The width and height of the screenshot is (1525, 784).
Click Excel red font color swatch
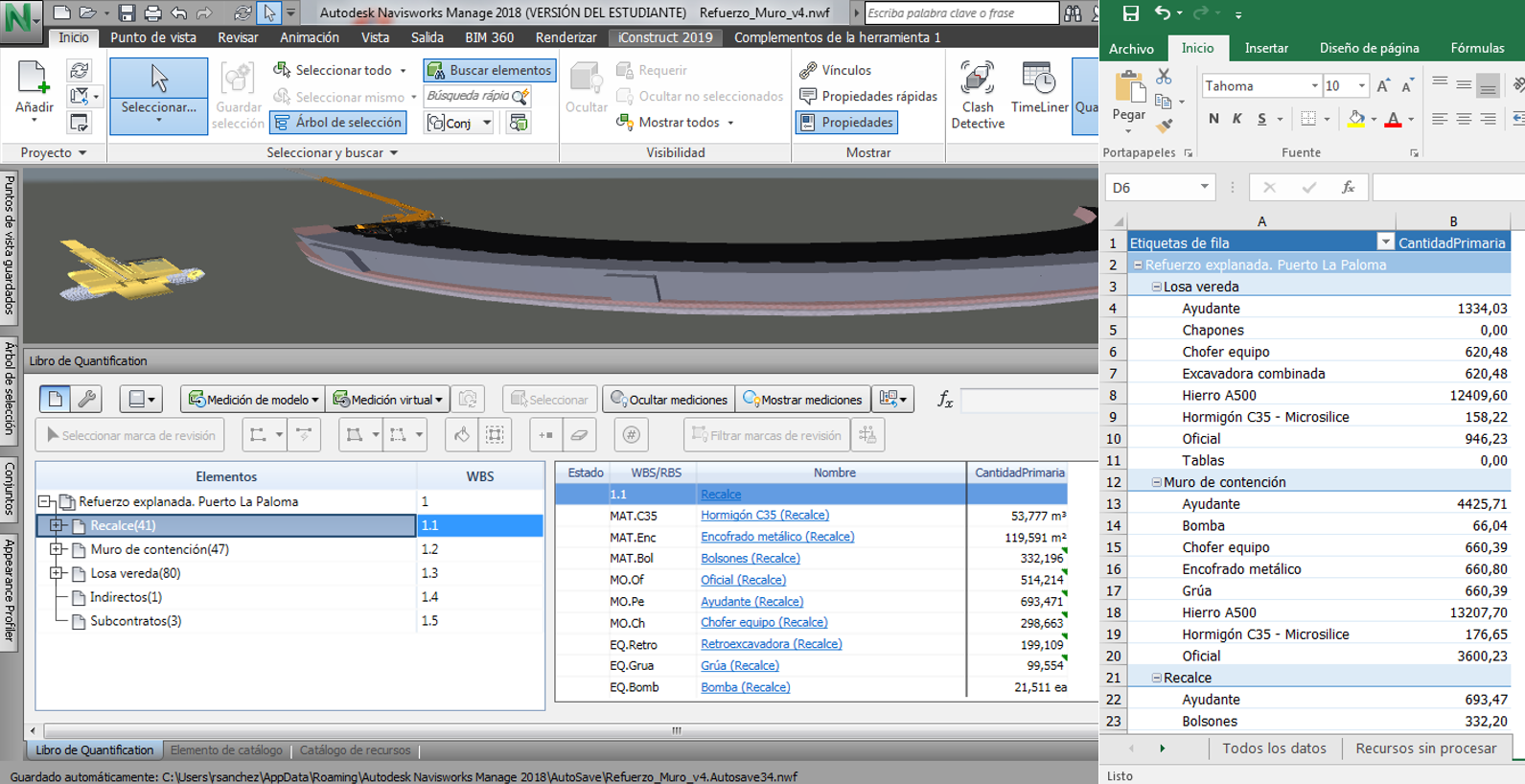pos(1393,120)
